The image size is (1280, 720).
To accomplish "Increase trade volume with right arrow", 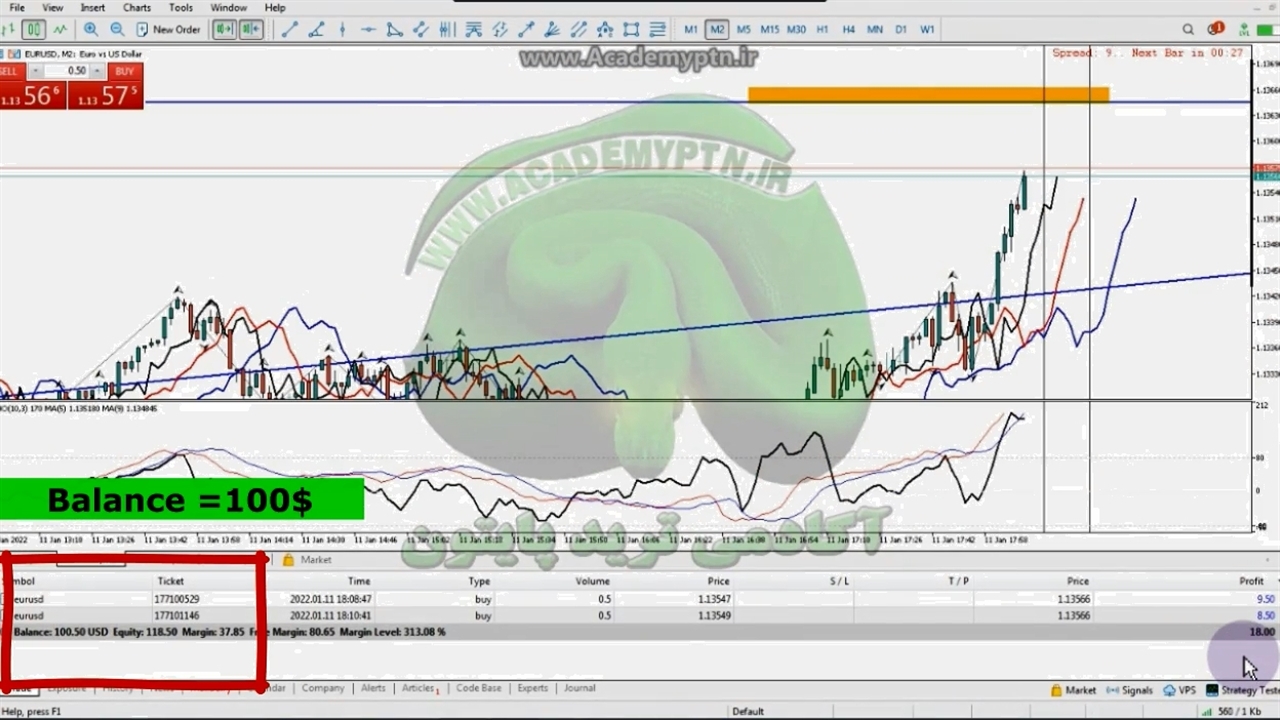I will (x=97, y=71).
